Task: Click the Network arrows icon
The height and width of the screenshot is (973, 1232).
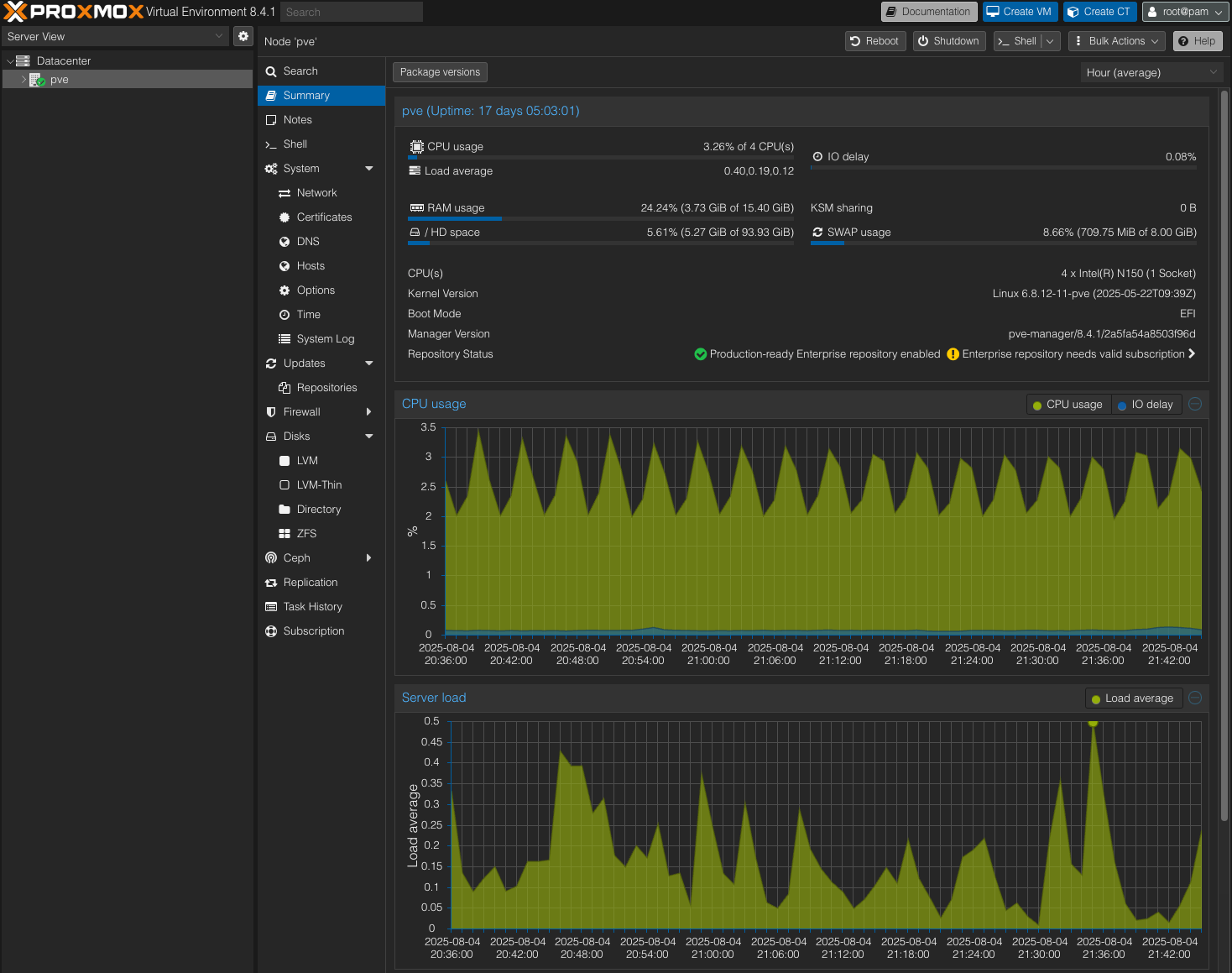Action: [x=285, y=193]
